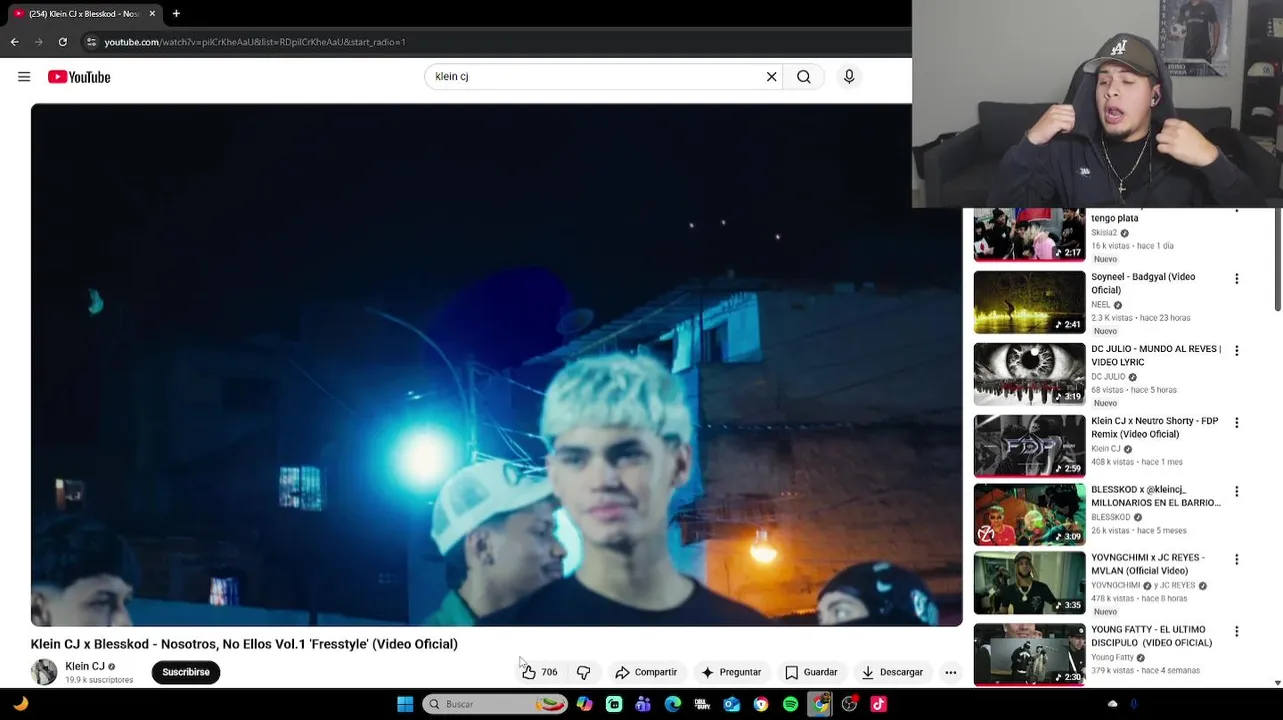This screenshot has width=1283, height=720.
Task: Click the browser back arrow
Action: pyautogui.click(x=14, y=42)
